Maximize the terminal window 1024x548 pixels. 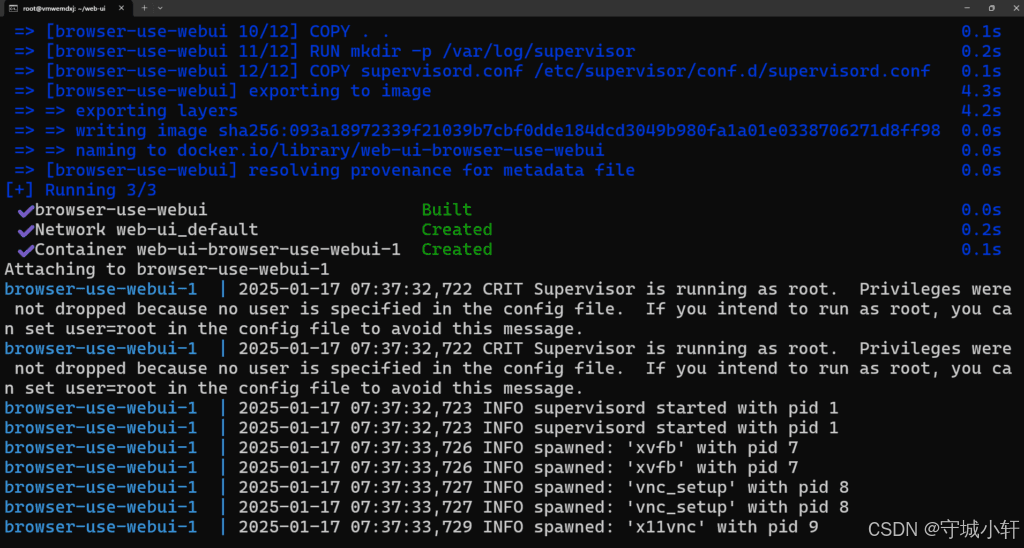[x=991, y=8]
